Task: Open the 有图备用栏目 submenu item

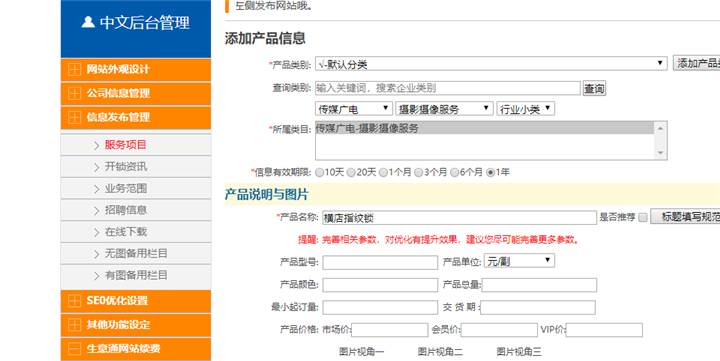Action: click(x=136, y=276)
